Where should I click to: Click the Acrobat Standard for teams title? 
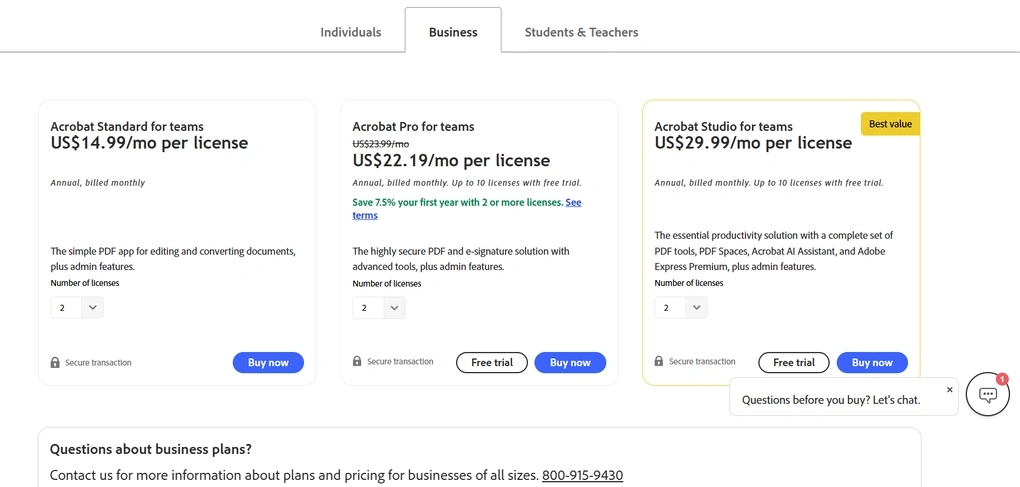click(x=127, y=126)
